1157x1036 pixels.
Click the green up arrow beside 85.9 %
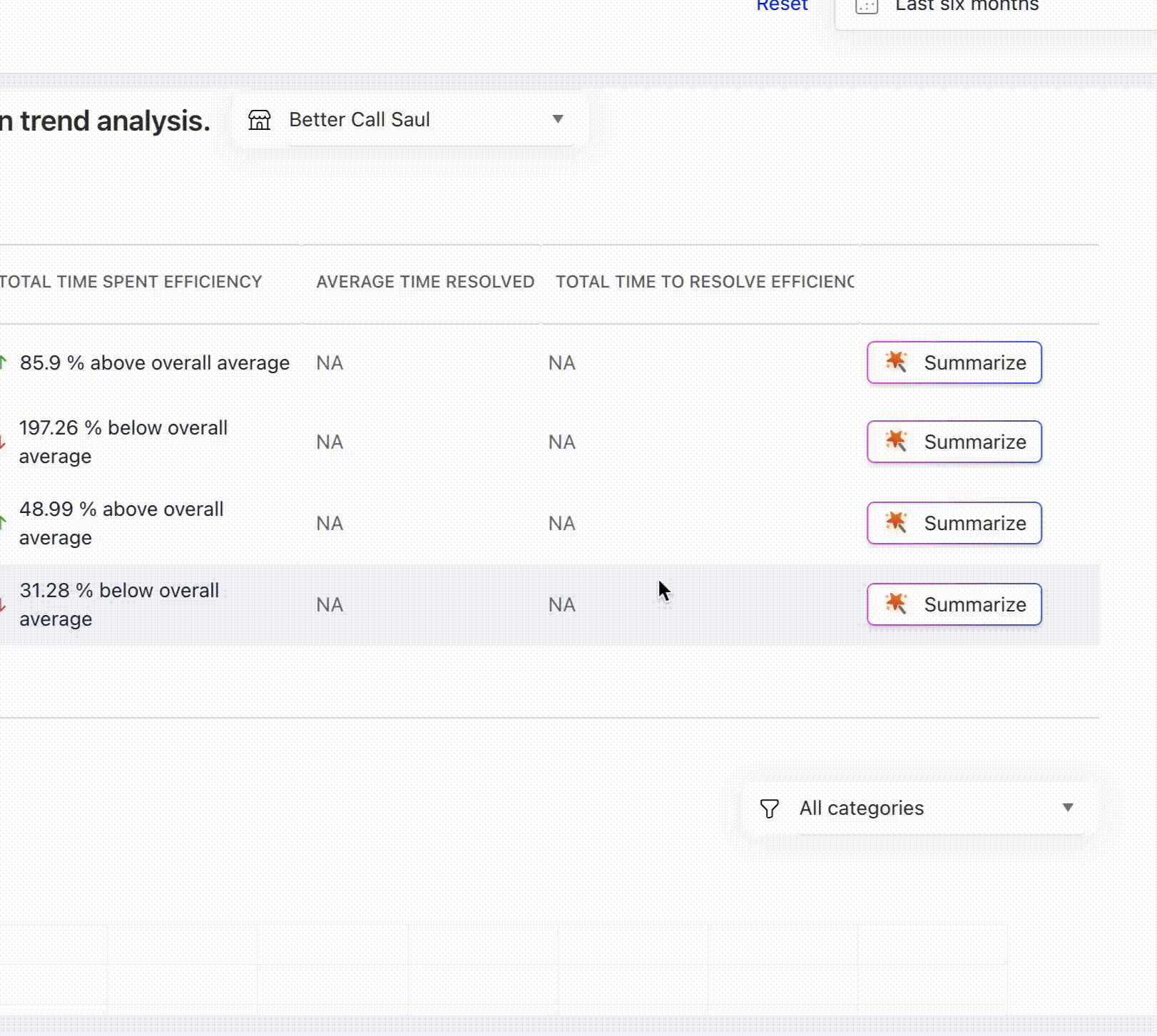[x=4, y=362]
